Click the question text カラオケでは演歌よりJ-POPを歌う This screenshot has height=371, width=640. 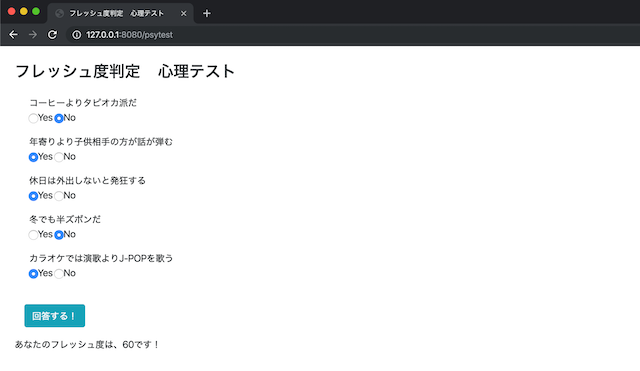pos(101,258)
